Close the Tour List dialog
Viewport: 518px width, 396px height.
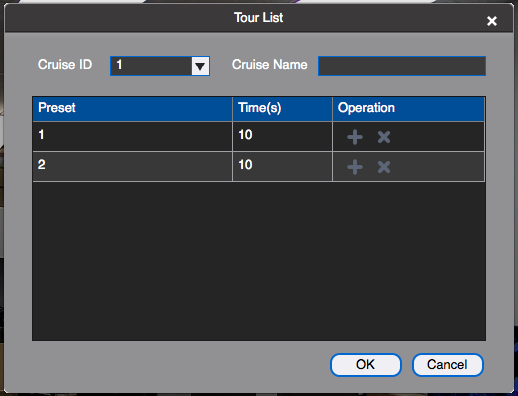point(492,21)
